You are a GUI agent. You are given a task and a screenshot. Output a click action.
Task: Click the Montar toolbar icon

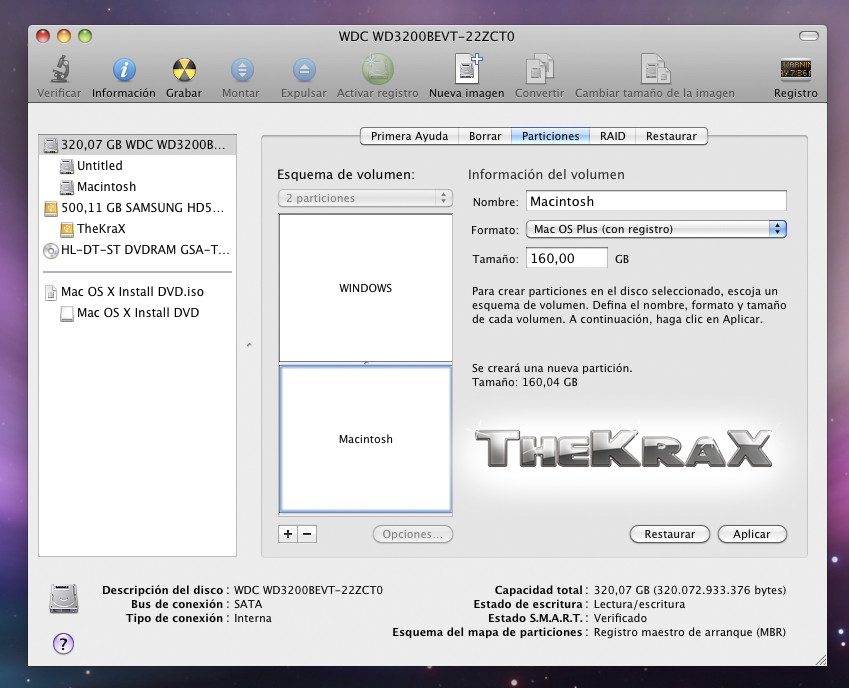pos(241,70)
